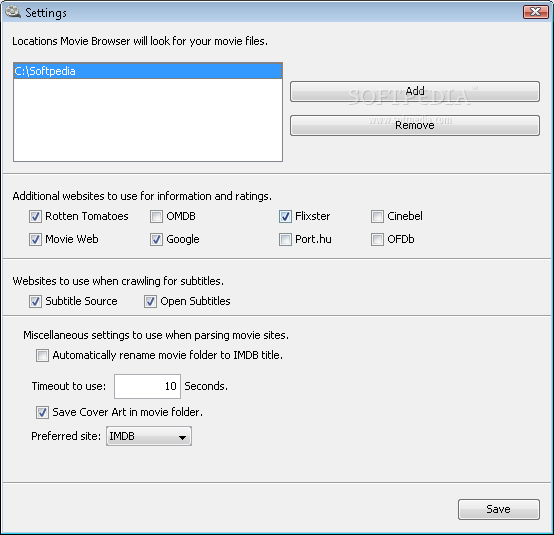Enable the Cinebel checkbox
The width and height of the screenshot is (554, 535).
coord(377,216)
